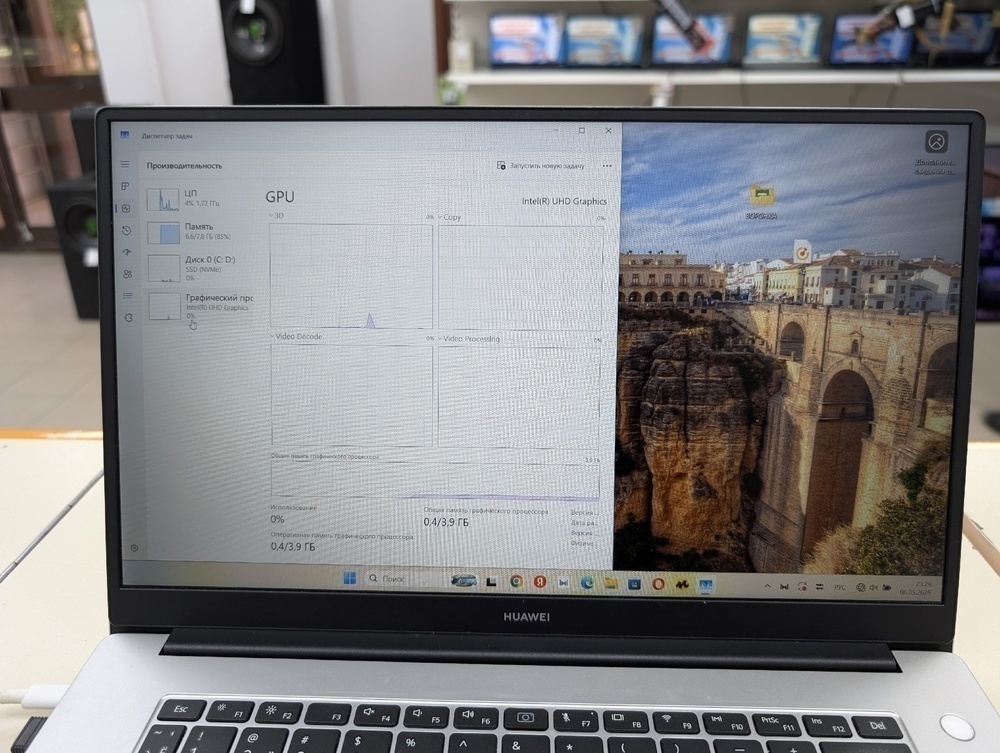The width and height of the screenshot is (1000, 753).
Task: Click the 3D engine usage graph
Action: tap(351, 276)
